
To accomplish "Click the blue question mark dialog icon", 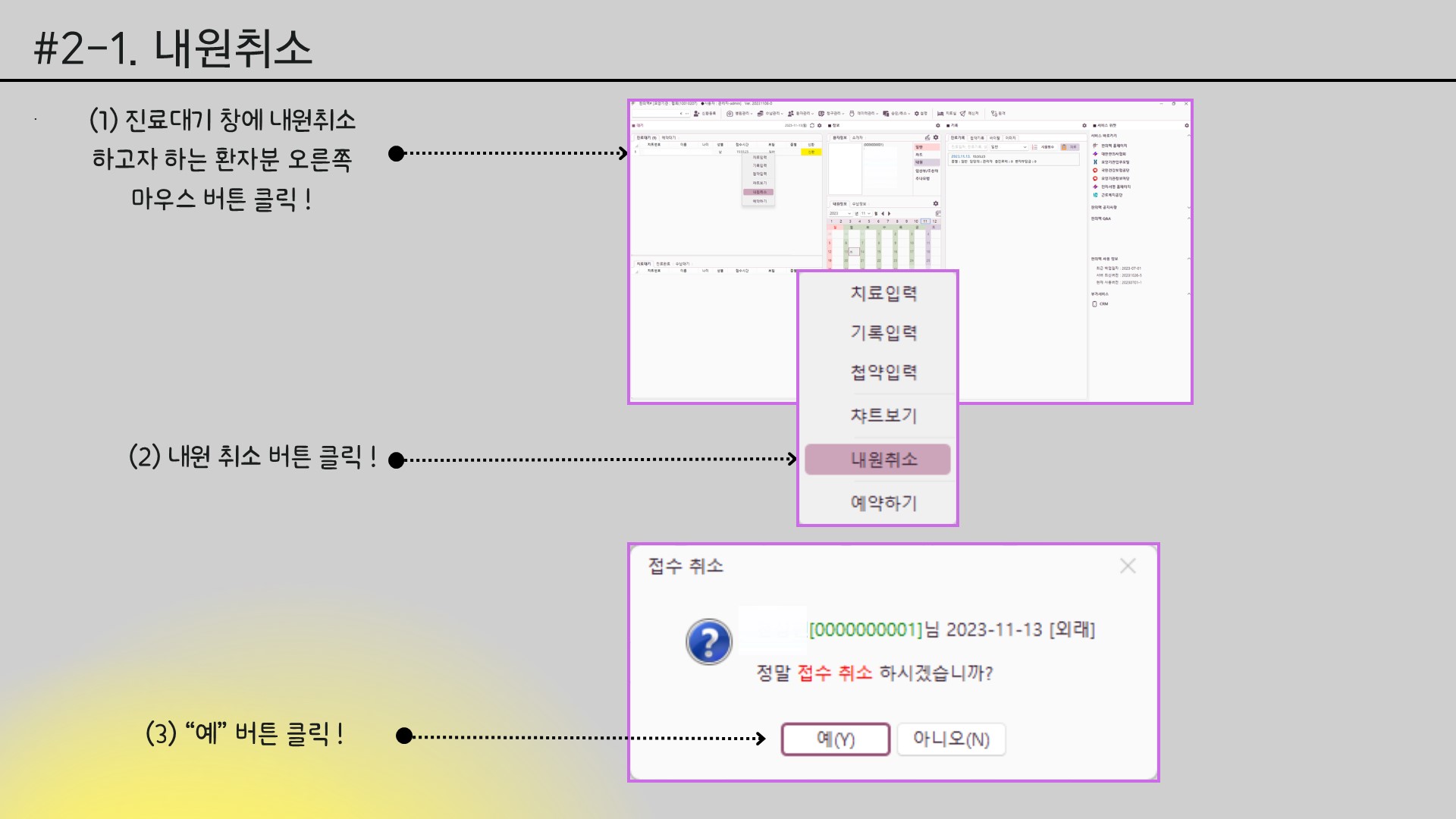I will coord(708,642).
